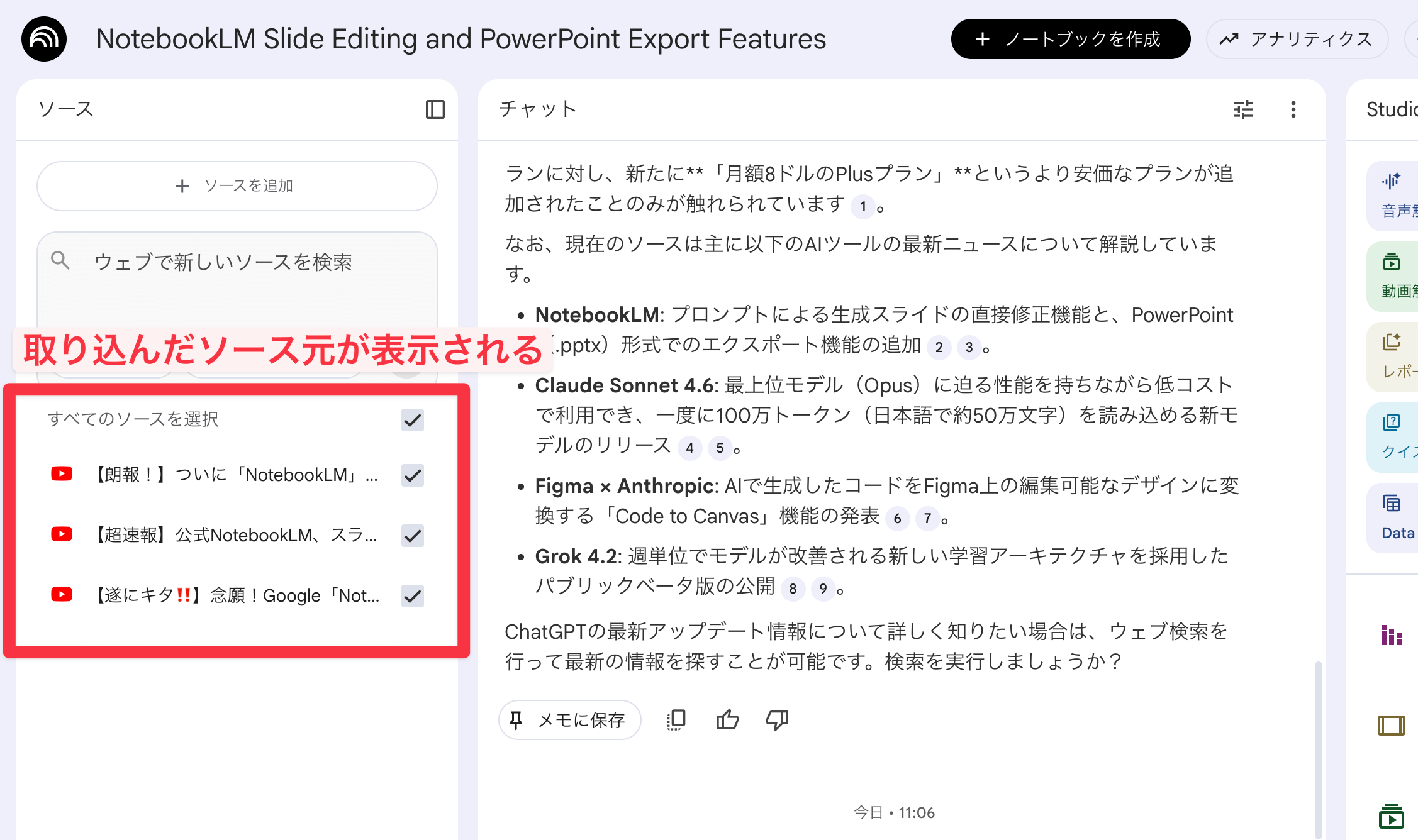The image size is (1418, 840).
Task: Open citation number 4 in chat
Action: (x=690, y=448)
